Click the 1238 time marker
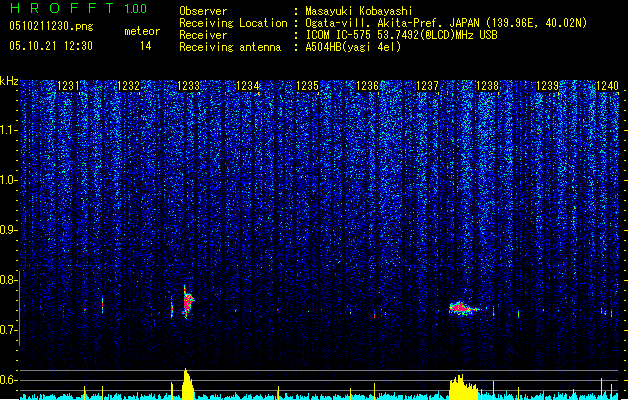The width and height of the screenshot is (629, 400). 487,86
